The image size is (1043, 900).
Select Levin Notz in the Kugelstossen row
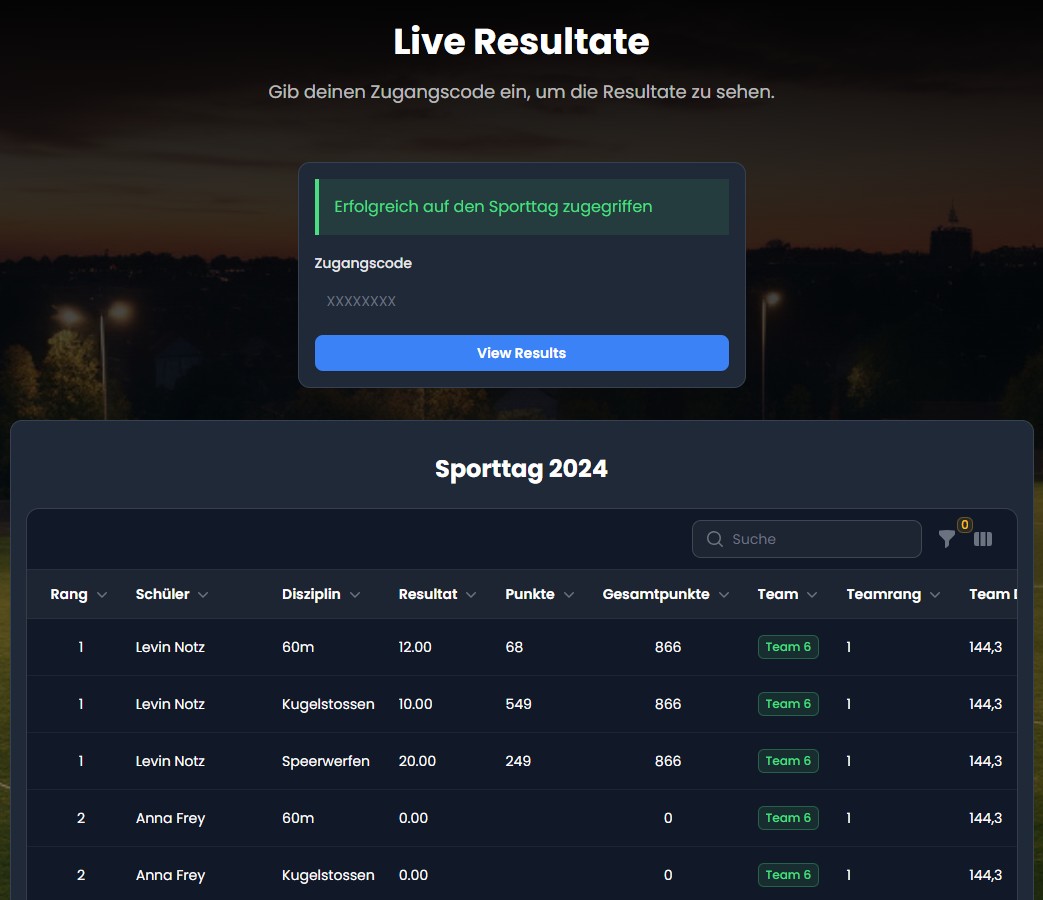click(x=170, y=704)
